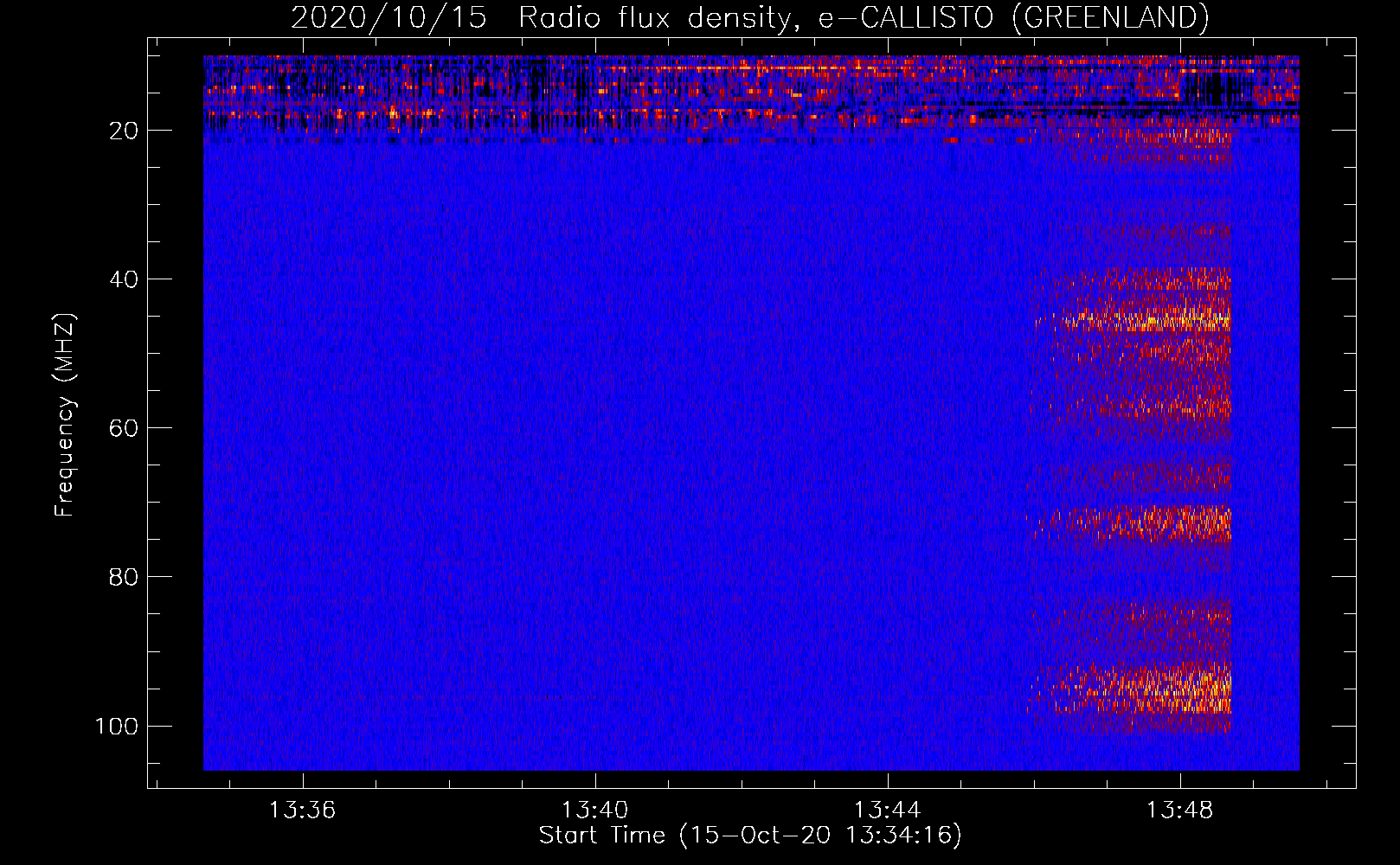Select the 13:40 time tick label
1400x865 pixels.
click(594, 811)
